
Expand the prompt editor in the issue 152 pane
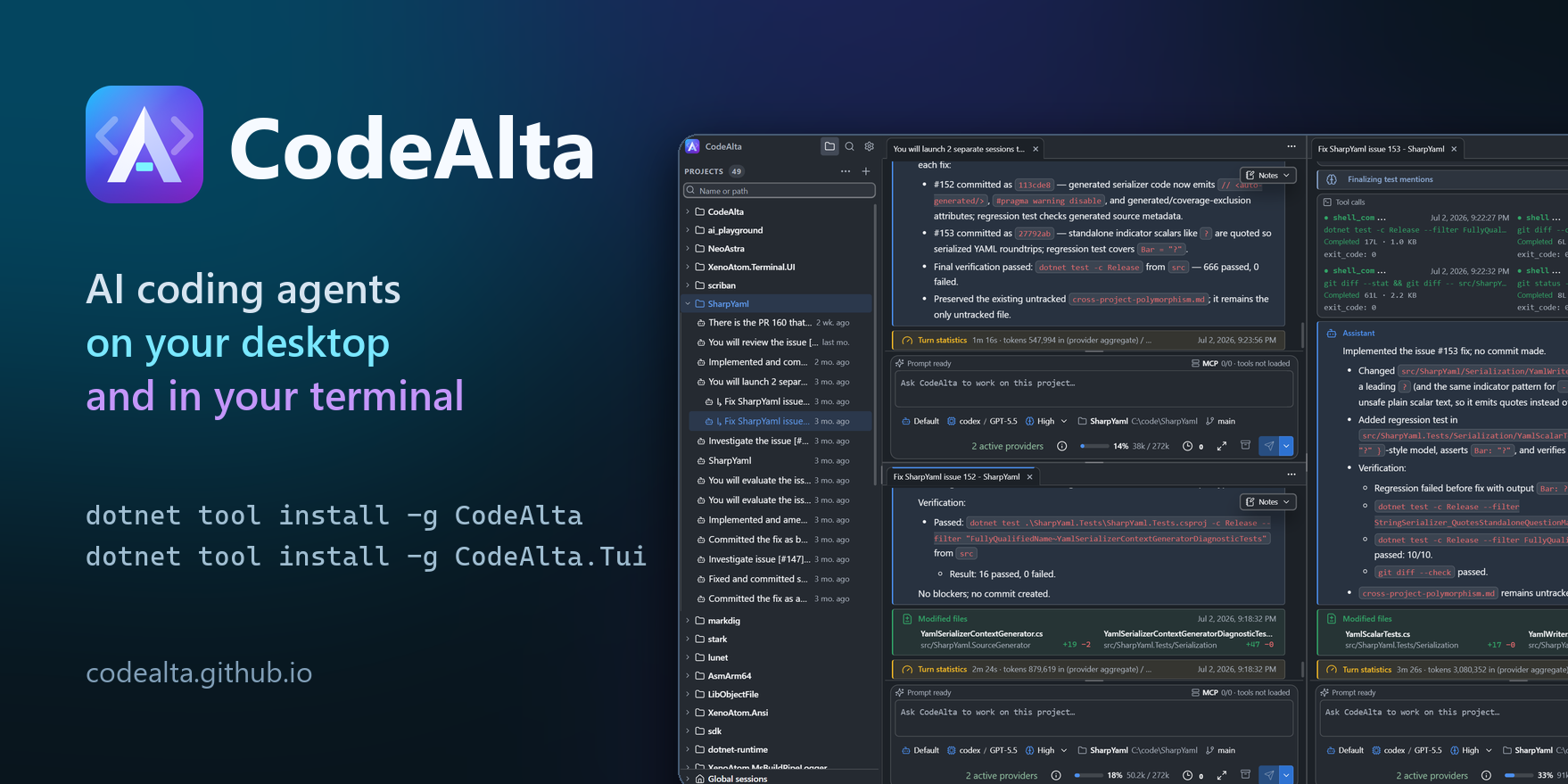click(1222, 775)
